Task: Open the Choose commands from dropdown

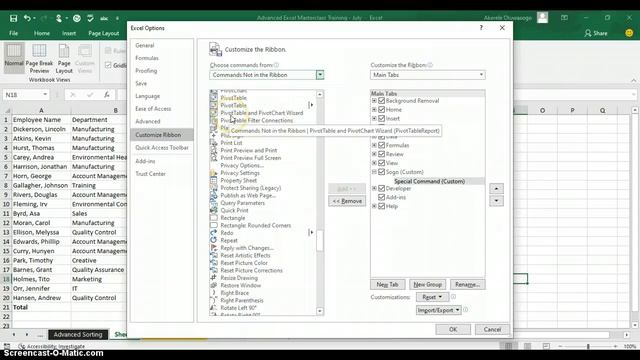Action: click(x=320, y=75)
